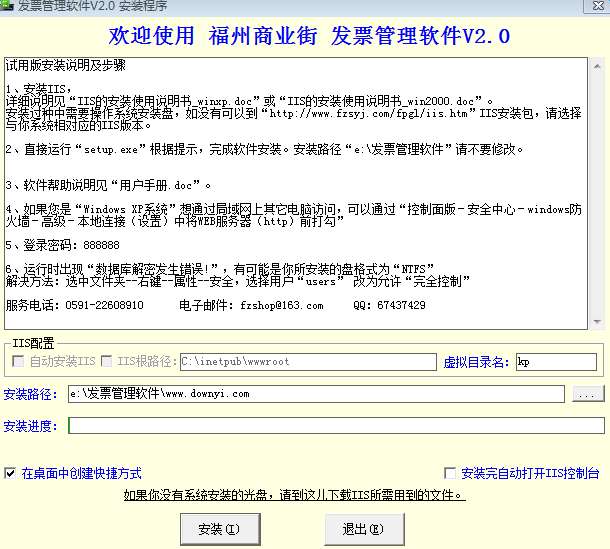Click the window title 发票管理软件V2.0 安装程序
The image size is (610, 549).
(92, 5)
